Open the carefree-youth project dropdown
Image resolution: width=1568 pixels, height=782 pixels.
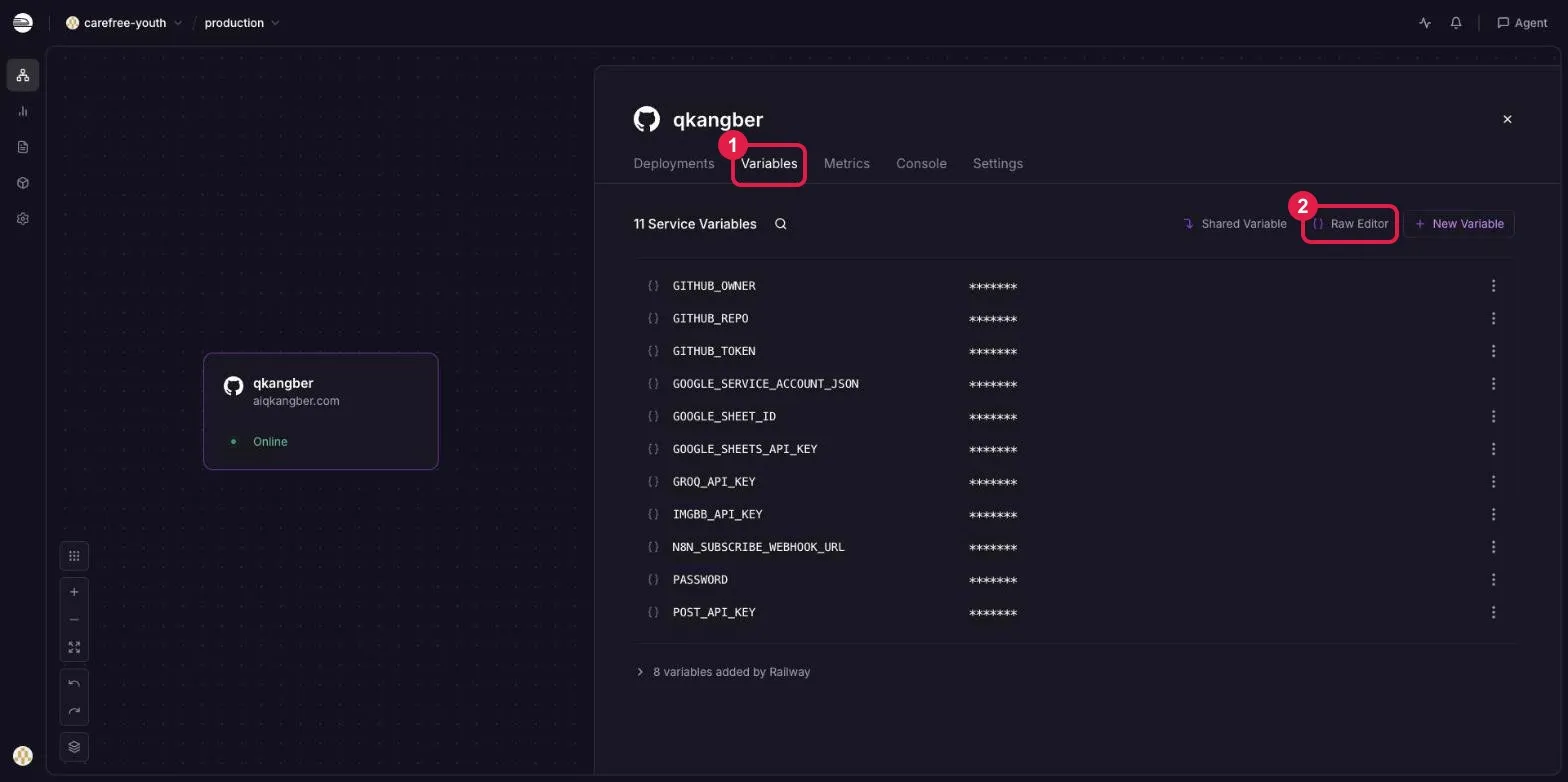click(124, 22)
